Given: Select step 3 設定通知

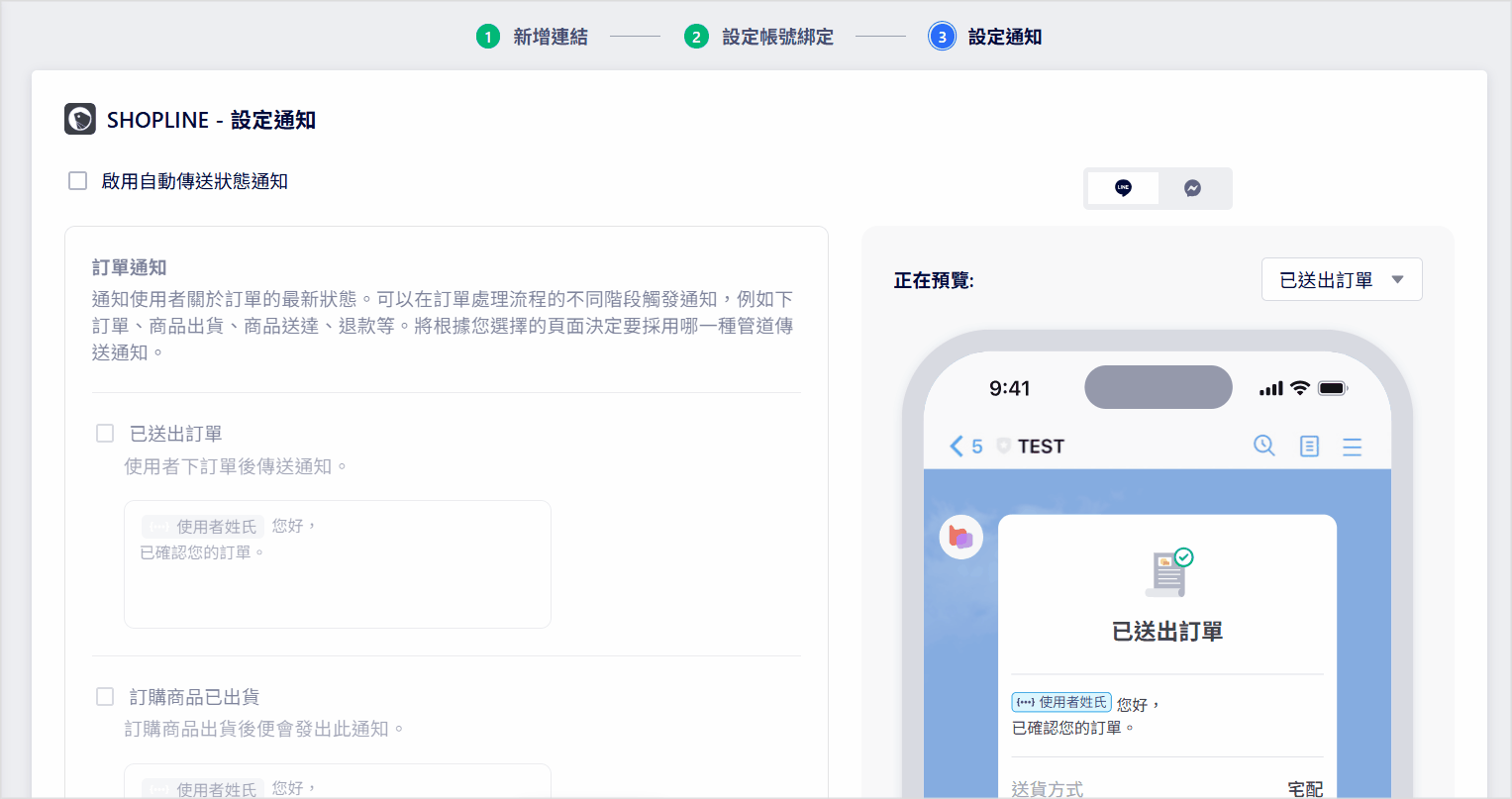Looking at the screenshot, I should click(985, 37).
